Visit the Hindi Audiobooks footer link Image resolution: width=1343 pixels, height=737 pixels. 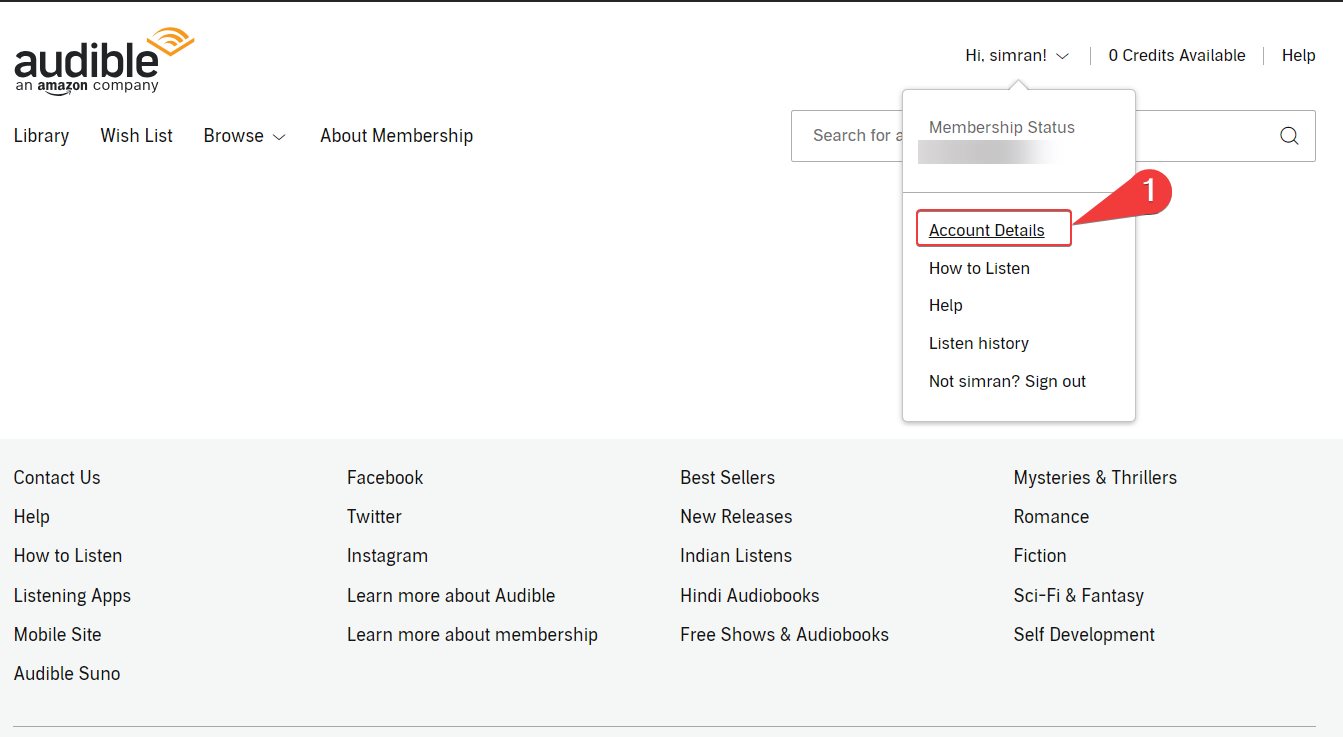tap(750, 595)
